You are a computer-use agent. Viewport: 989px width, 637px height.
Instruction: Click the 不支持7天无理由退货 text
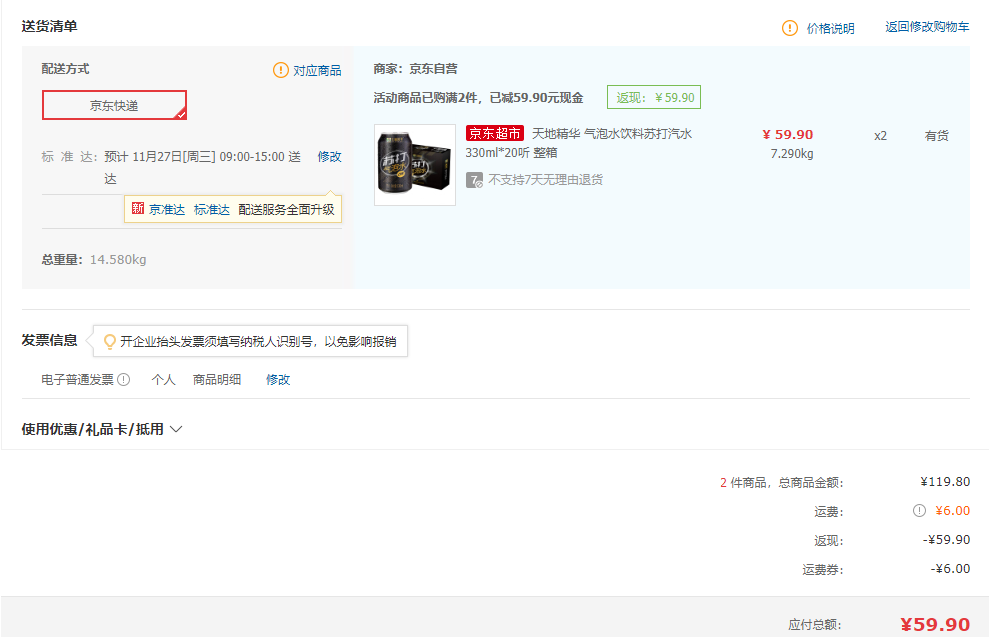pyautogui.click(x=545, y=180)
